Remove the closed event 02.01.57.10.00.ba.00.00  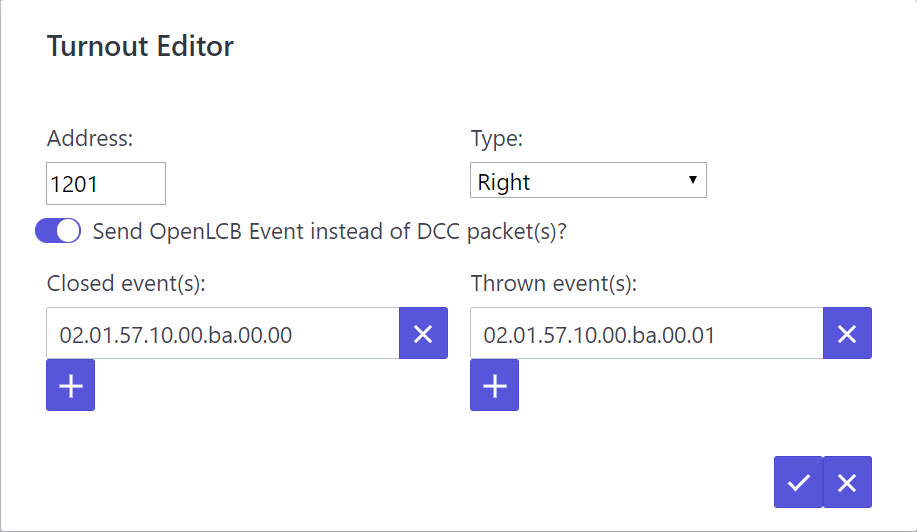point(423,333)
